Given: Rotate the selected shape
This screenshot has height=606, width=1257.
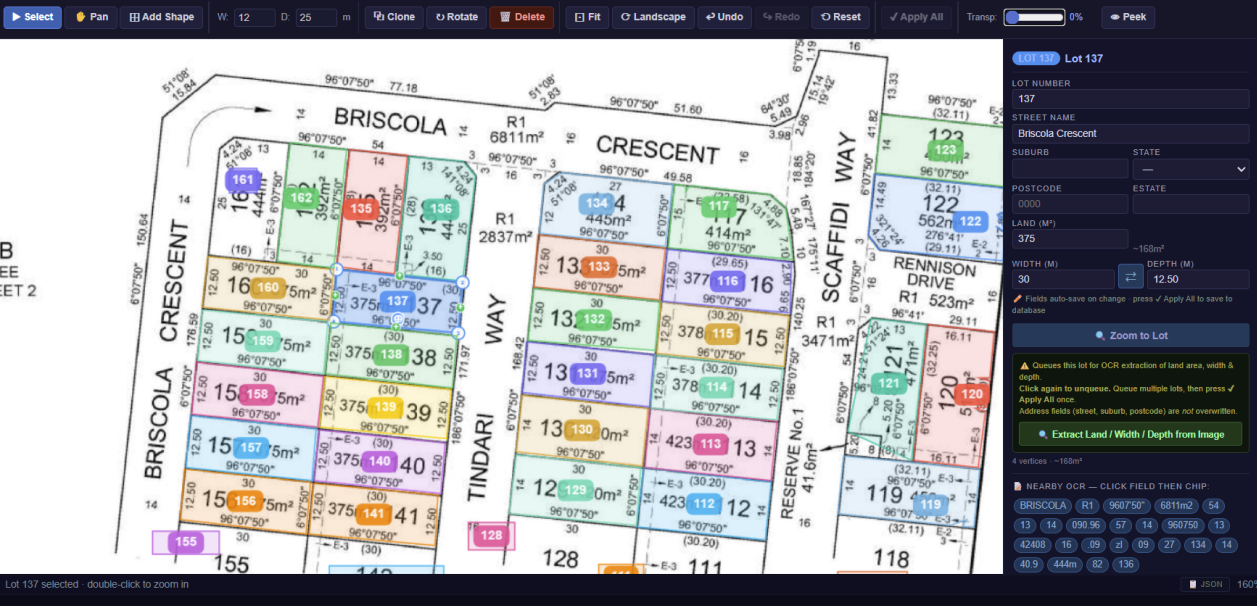Looking at the screenshot, I should [x=456, y=17].
